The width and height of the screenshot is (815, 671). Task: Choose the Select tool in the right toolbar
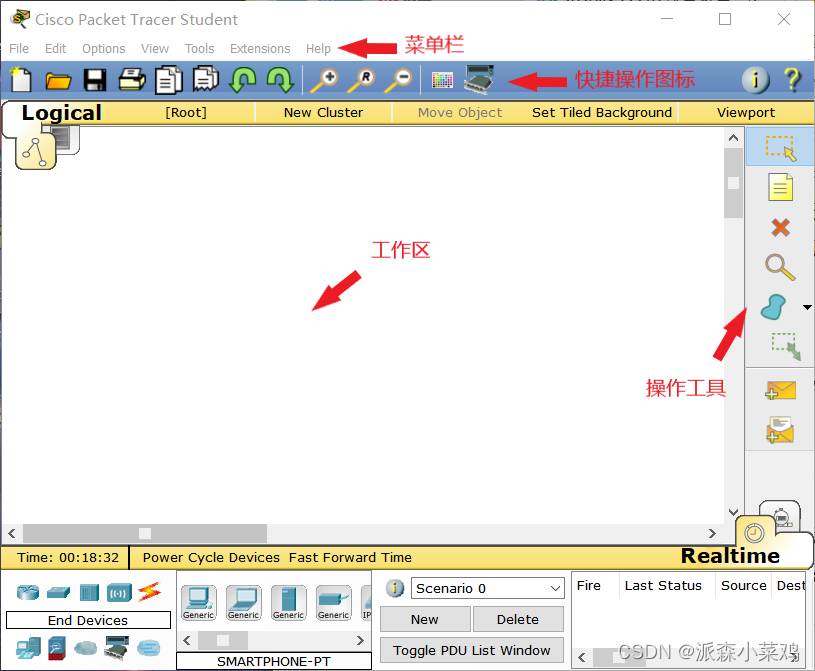click(x=780, y=148)
